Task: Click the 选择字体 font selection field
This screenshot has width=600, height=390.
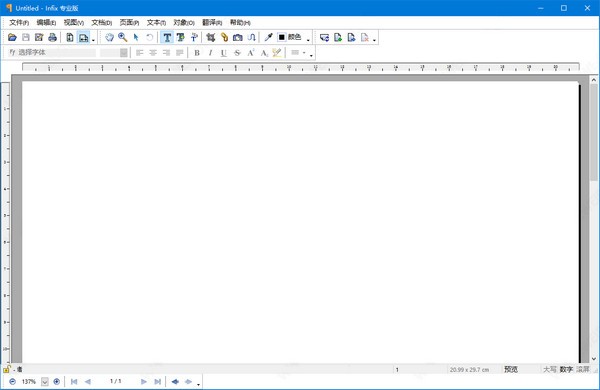Action: coord(52,52)
